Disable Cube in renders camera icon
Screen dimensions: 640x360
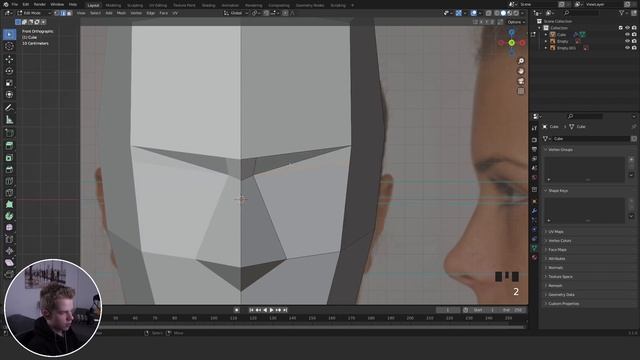(x=634, y=35)
